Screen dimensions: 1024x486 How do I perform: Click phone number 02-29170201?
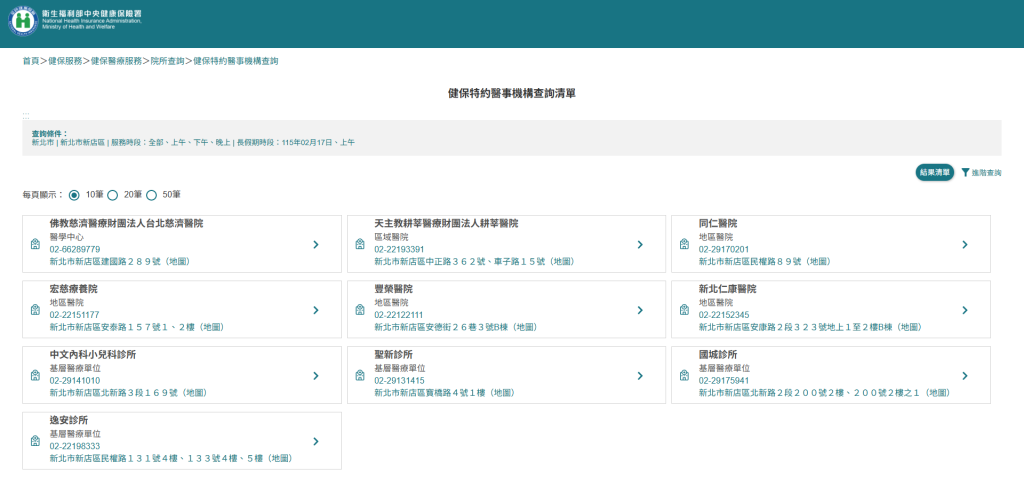coord(724,249)
